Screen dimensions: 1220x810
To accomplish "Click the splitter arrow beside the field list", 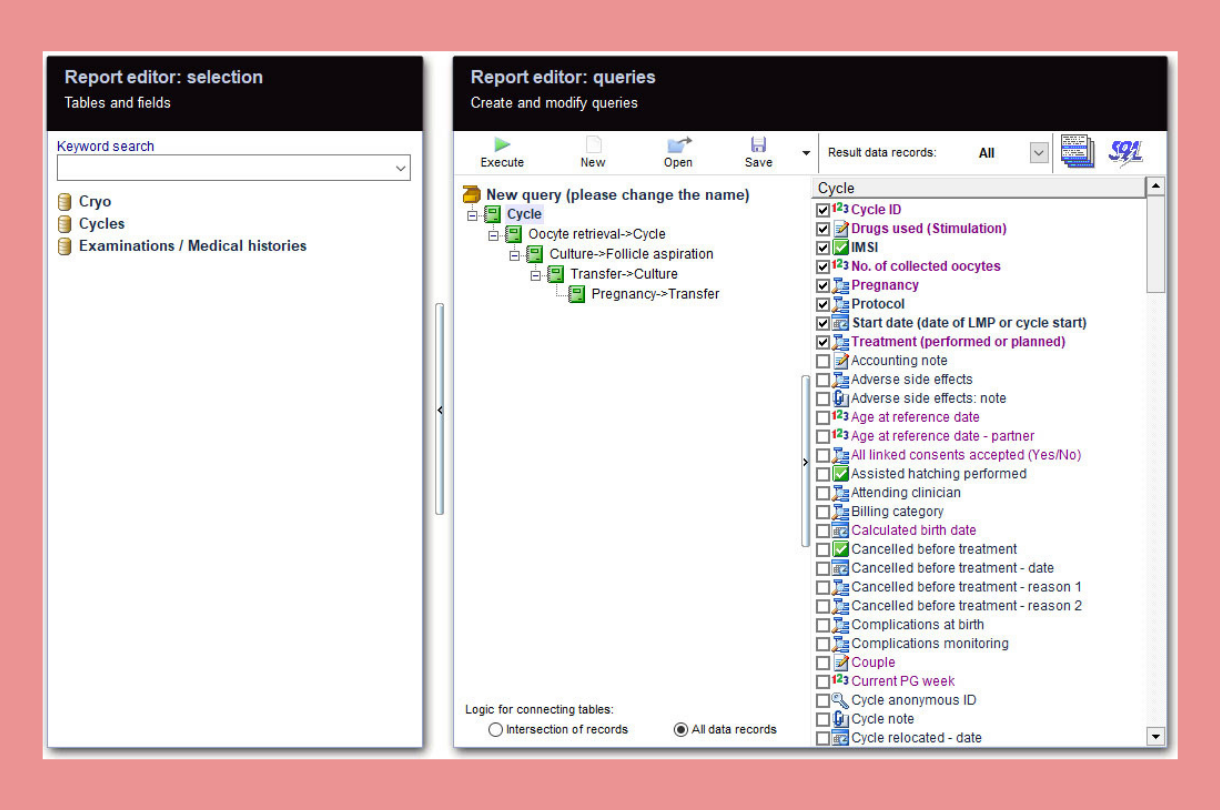I will (x=806, y=461).
